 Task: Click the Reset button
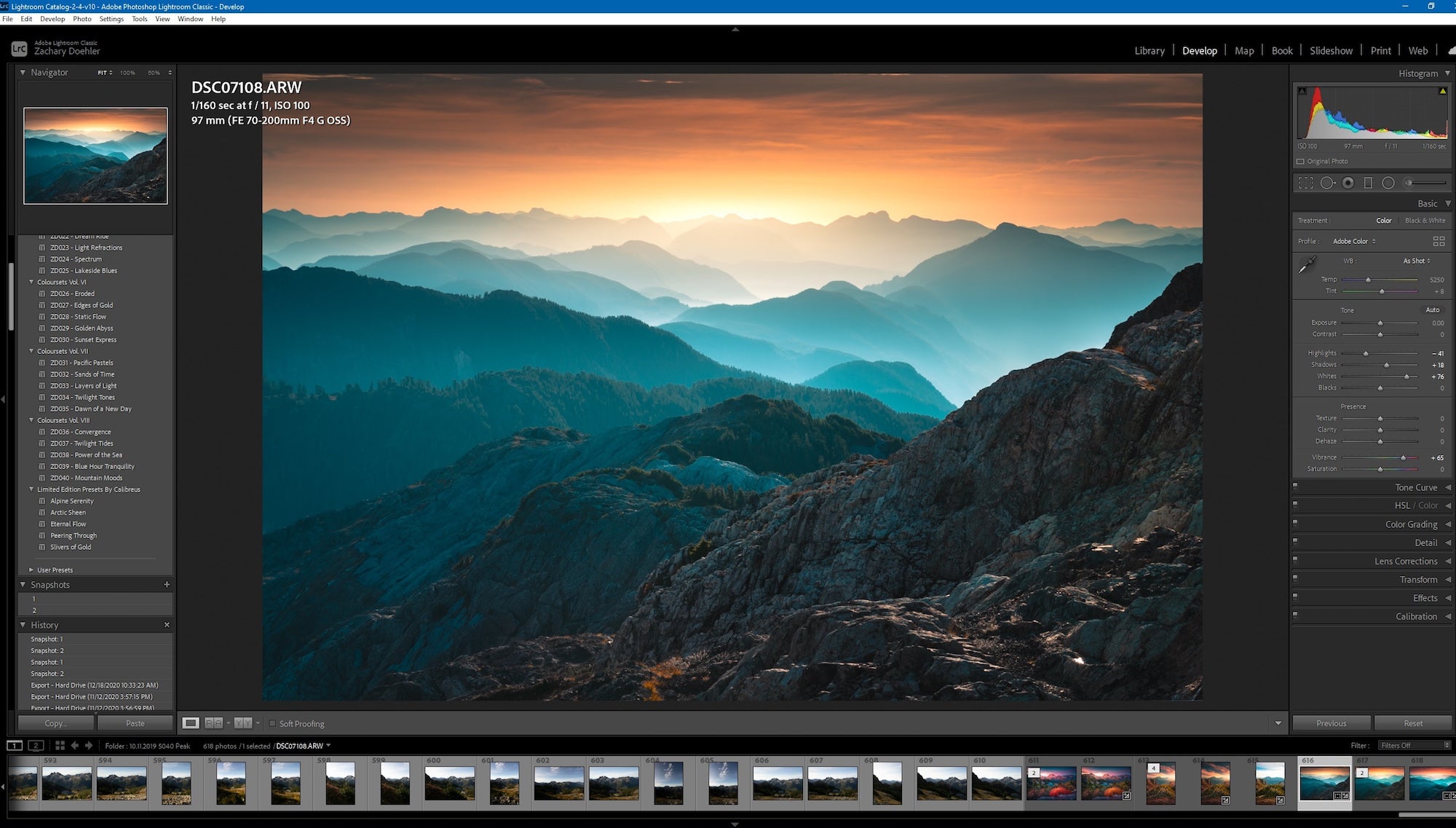pyautogui.click(x=1413, y=724)
